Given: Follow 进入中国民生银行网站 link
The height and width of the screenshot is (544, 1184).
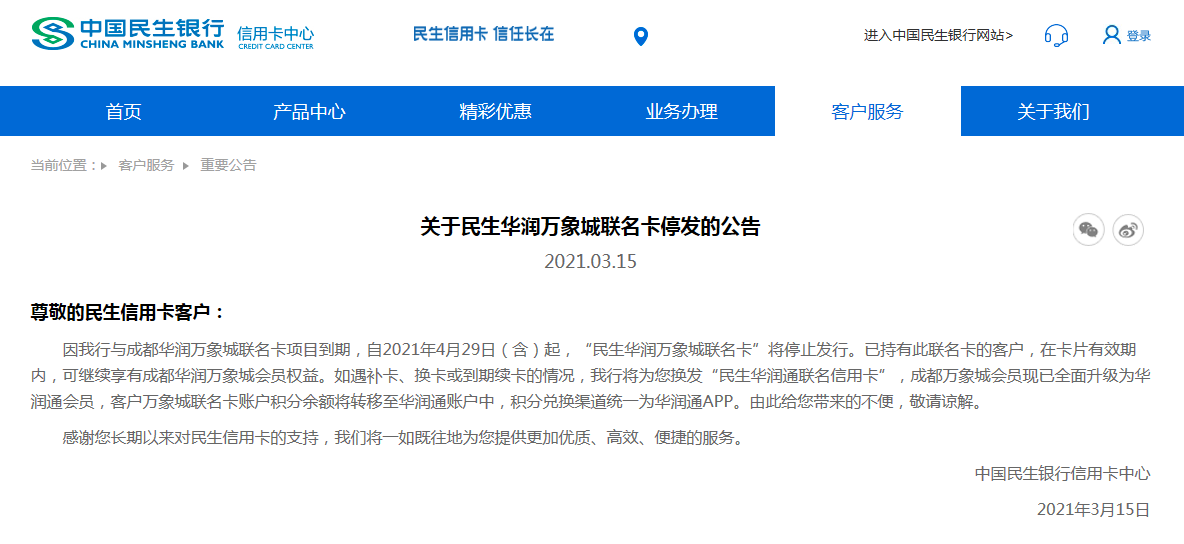Looking at the screenshot, I should tap(939, 35).
